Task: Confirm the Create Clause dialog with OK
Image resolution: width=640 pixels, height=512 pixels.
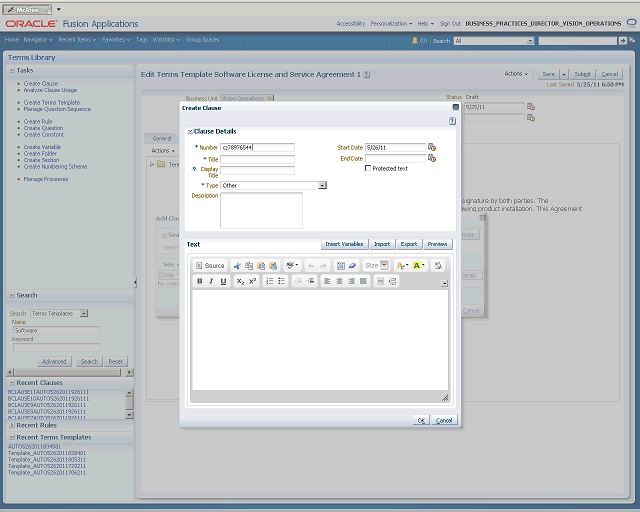Action: (x=421, y=420)
